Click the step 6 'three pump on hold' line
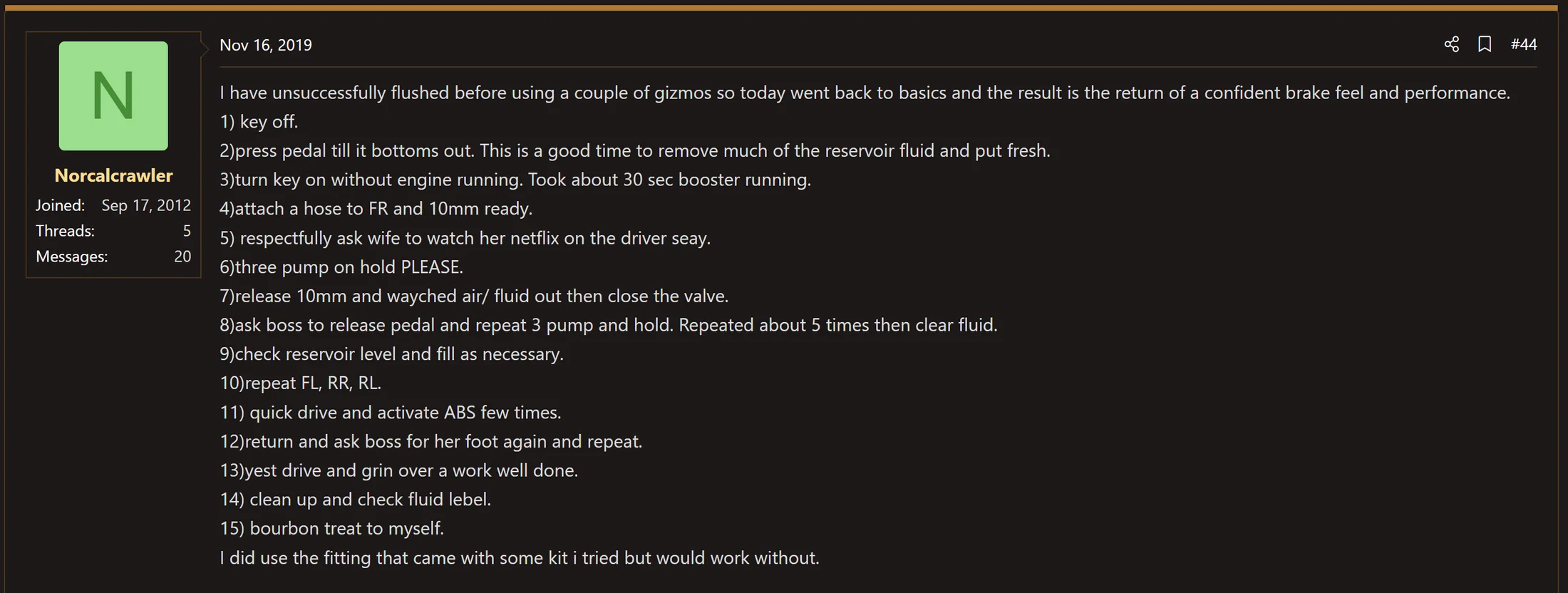Viewport: 1568px width, 593px height. (341, 267)
